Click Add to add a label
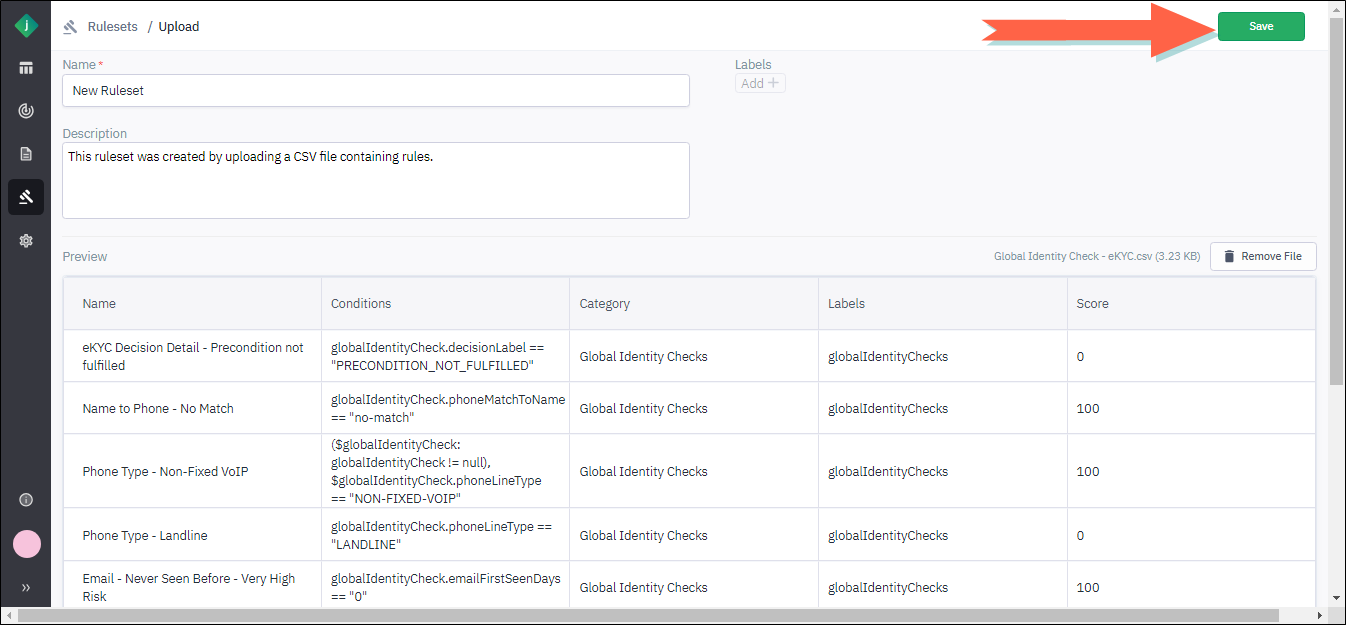Viewport: 1346px width, 625px height. [x=760, y=84]
